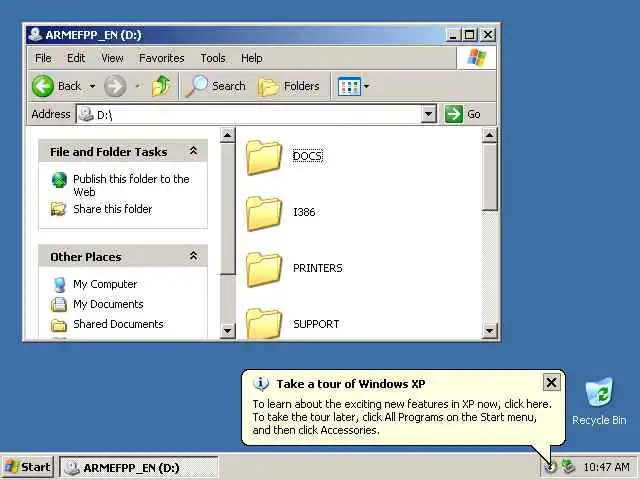Expand the Address bar dropdown

pyautogui.click(x=429, y=114)
